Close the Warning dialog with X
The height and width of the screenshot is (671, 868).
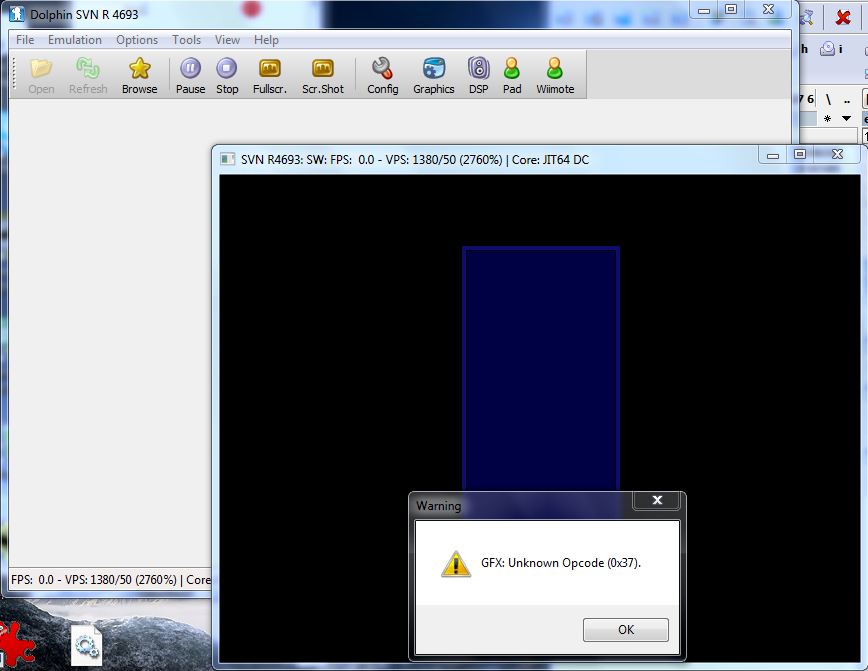pyautogui.click(x=657, y=501)
